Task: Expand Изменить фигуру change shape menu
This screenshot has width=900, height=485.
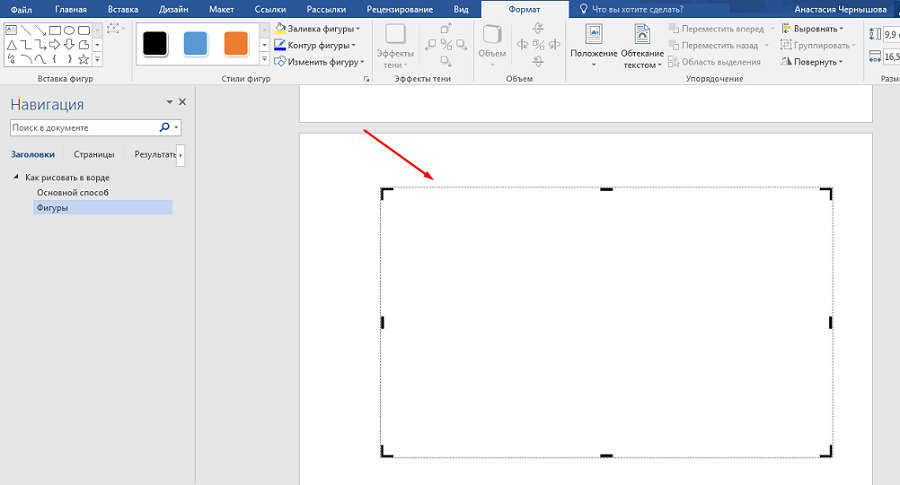Action: [320, 62]
